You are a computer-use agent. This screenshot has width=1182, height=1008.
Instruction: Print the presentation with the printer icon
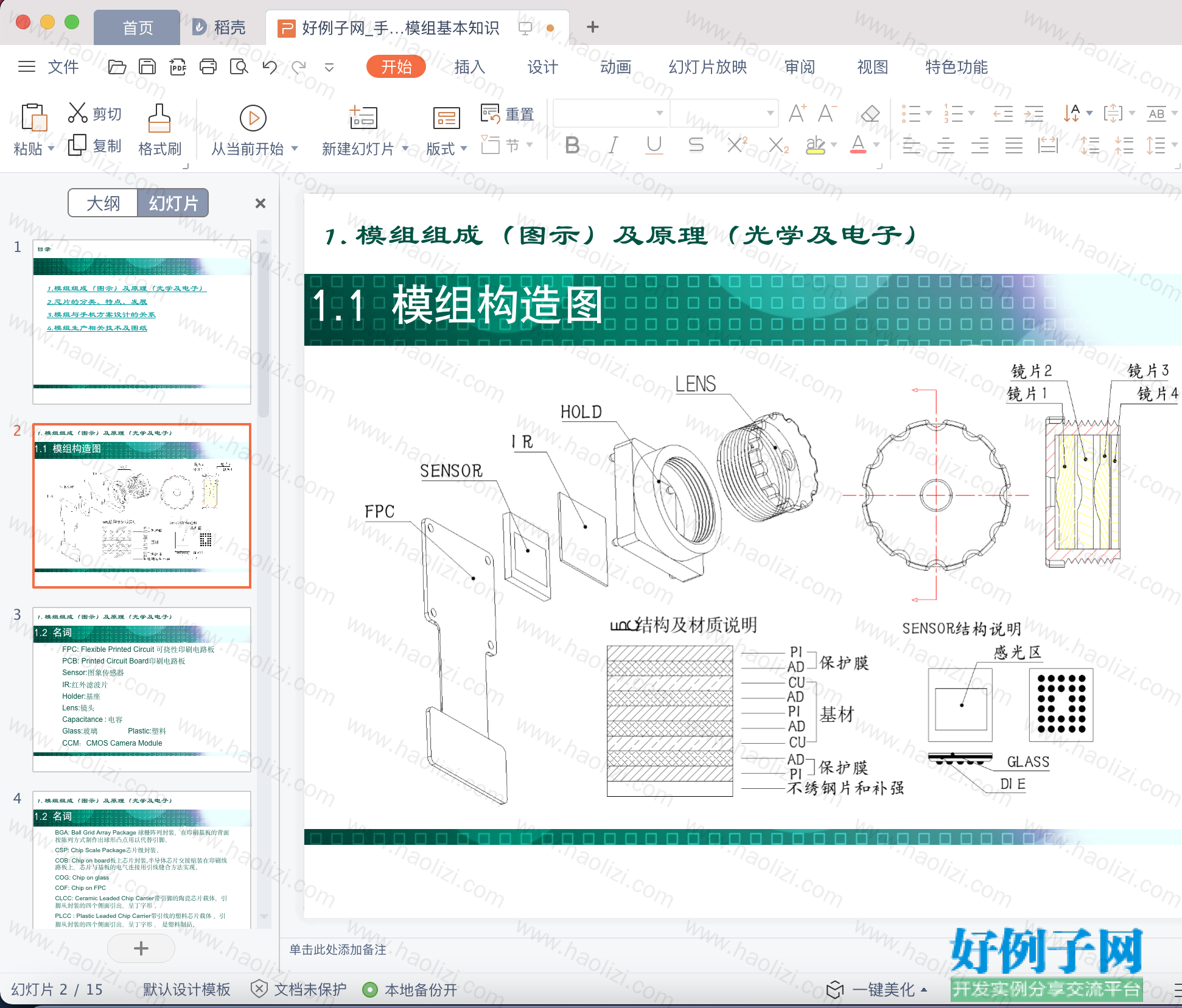coord(208,67)
